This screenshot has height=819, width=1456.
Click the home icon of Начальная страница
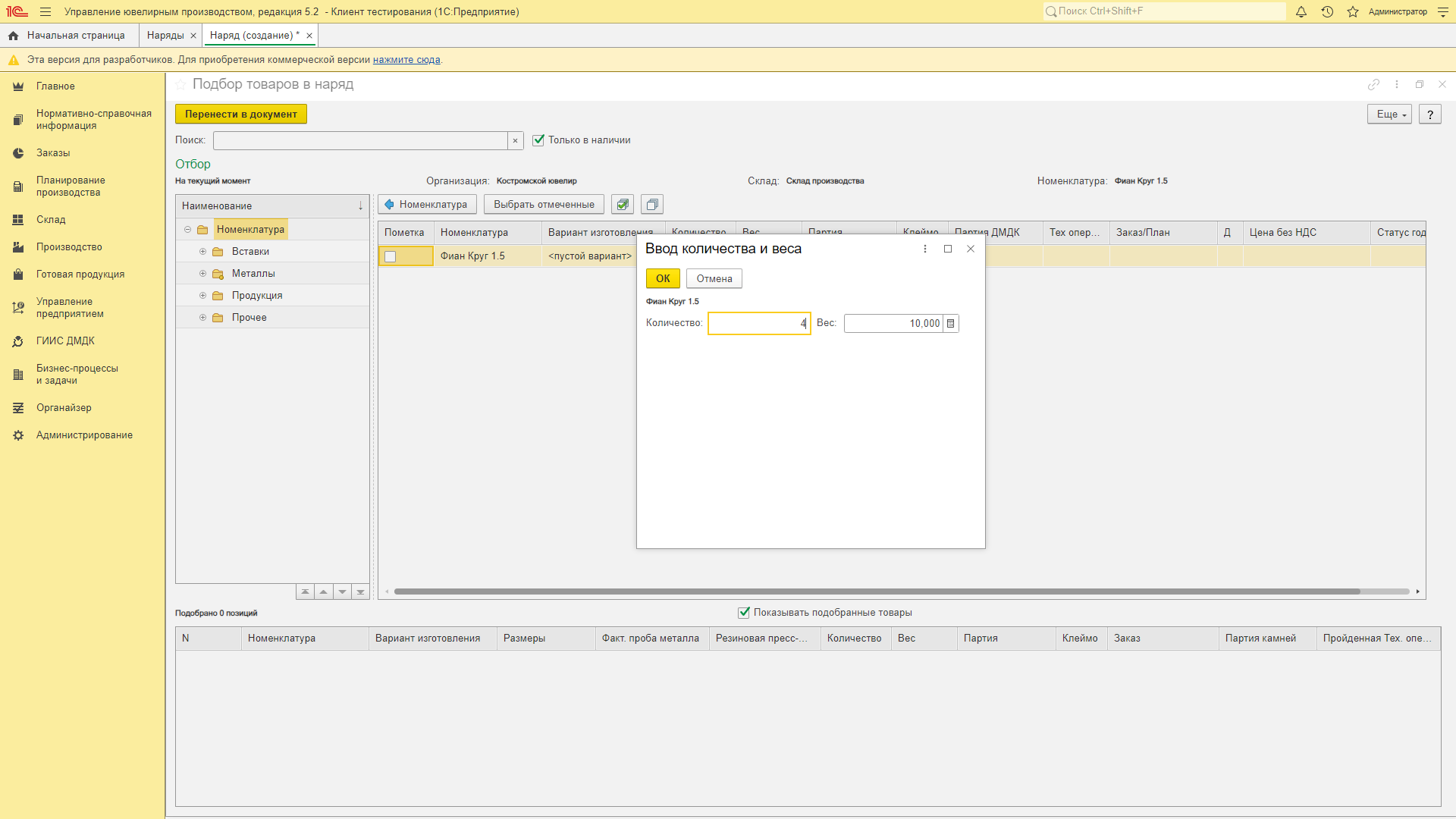13,36
